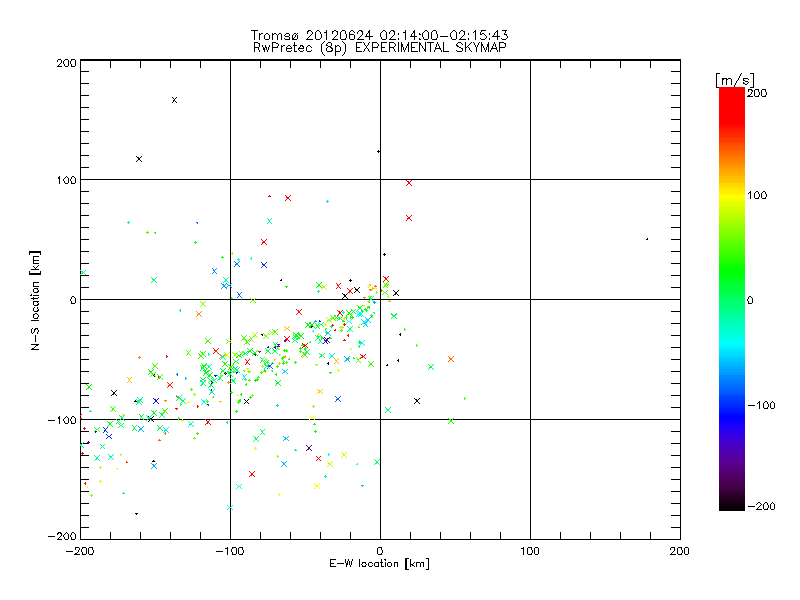Click the red X marker just below the 100 km north line
This screenshot has height=600, width=800.
[409, 183]
